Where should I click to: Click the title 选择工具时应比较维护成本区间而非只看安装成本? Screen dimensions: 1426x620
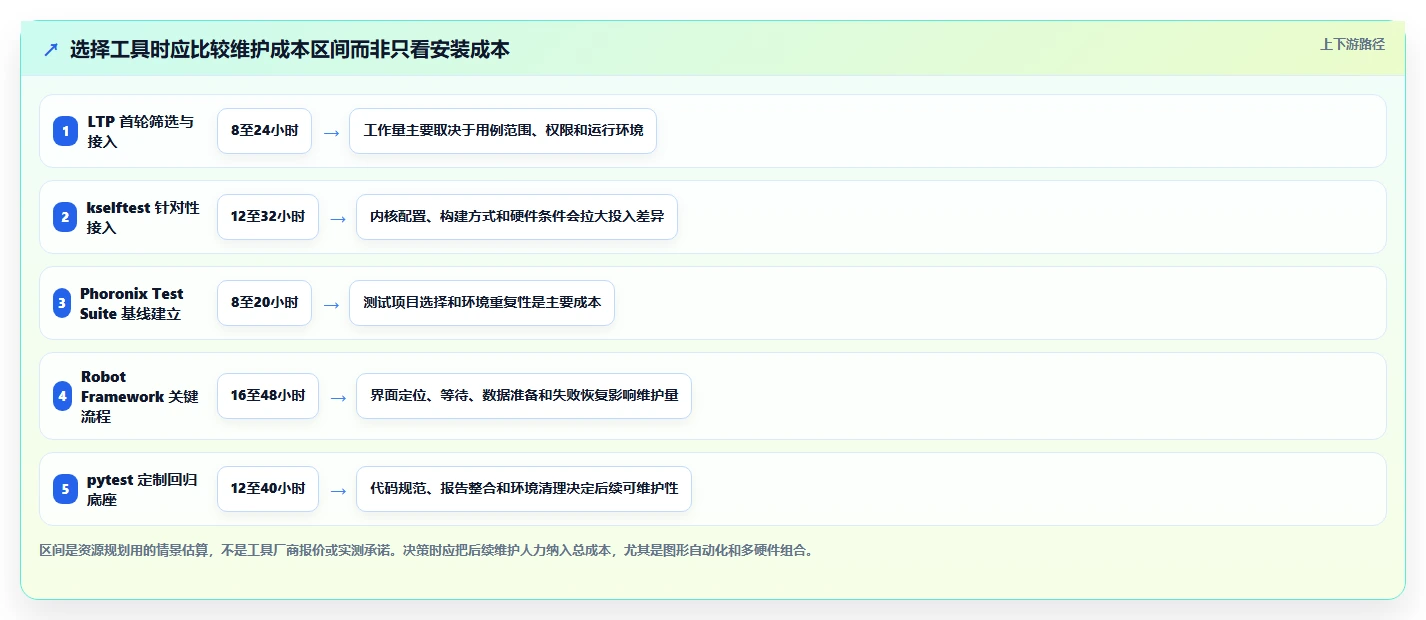290,49
